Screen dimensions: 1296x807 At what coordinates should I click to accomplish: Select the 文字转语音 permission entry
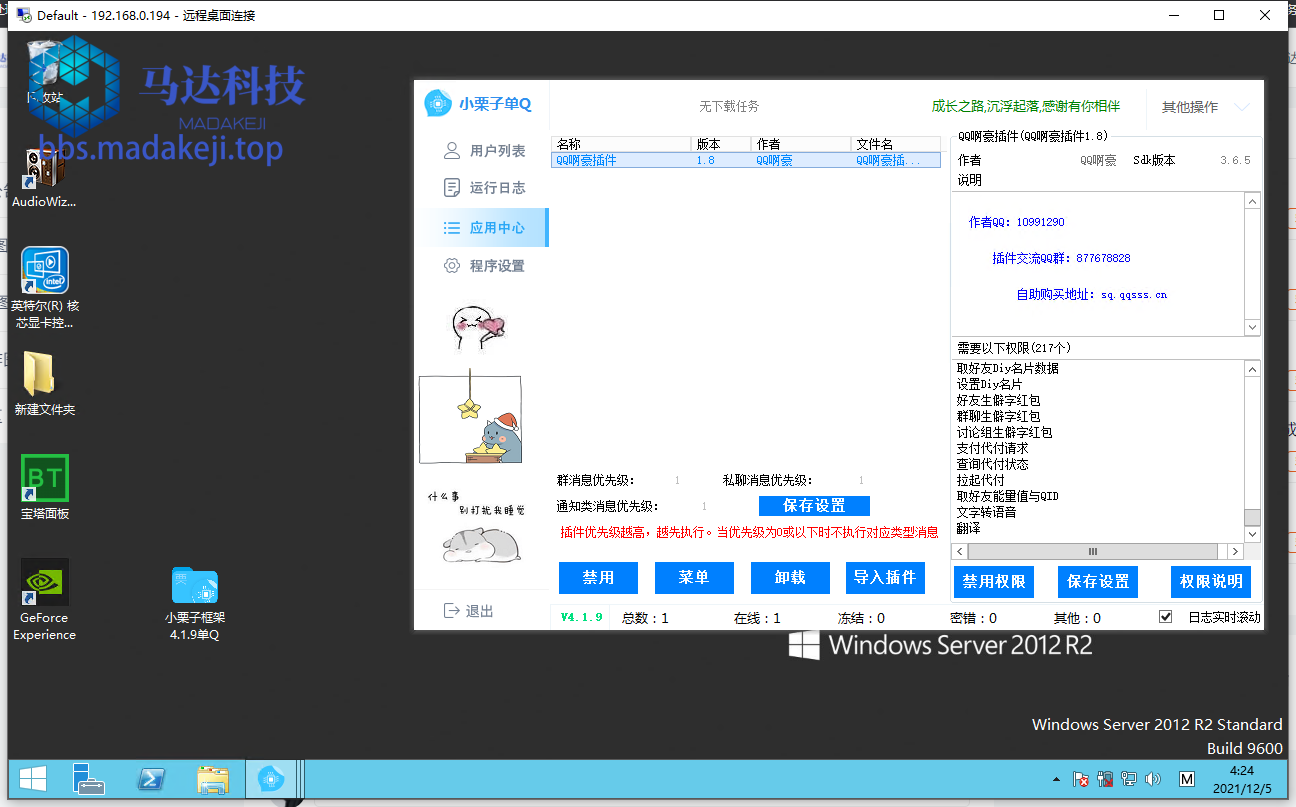[x=986, y=512]
